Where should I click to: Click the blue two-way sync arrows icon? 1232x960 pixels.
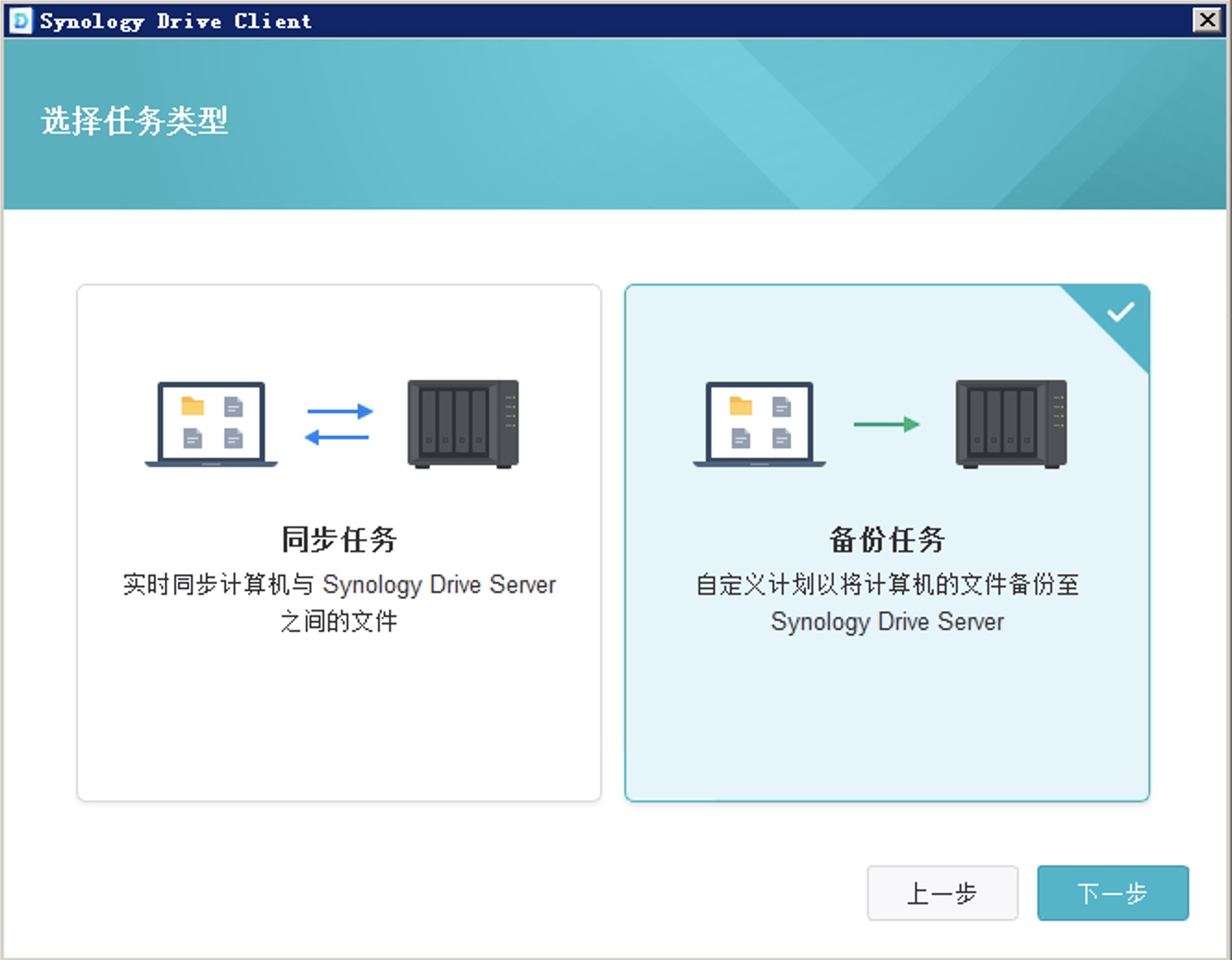click(x=339, y=424)
